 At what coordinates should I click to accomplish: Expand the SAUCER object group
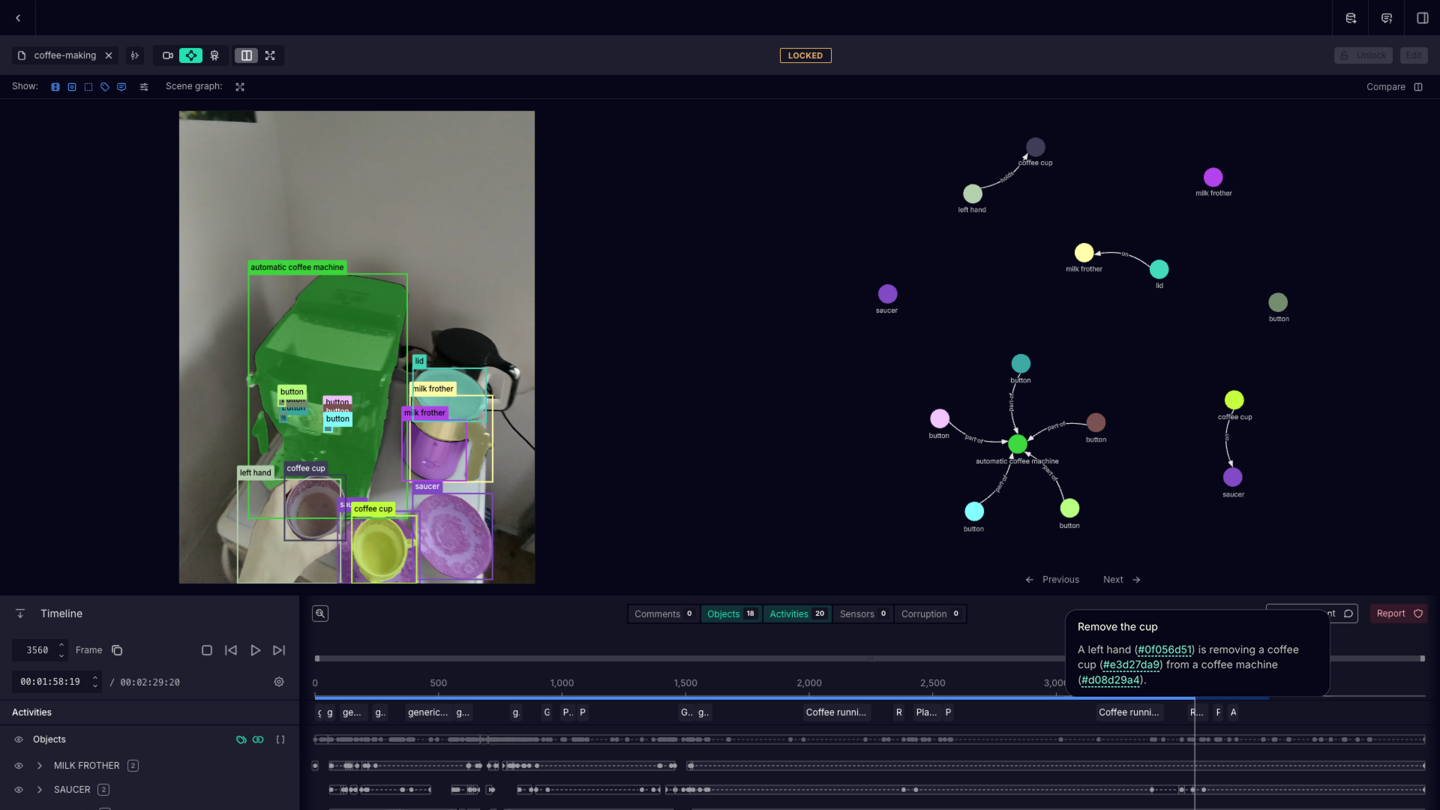pos(40,790)
